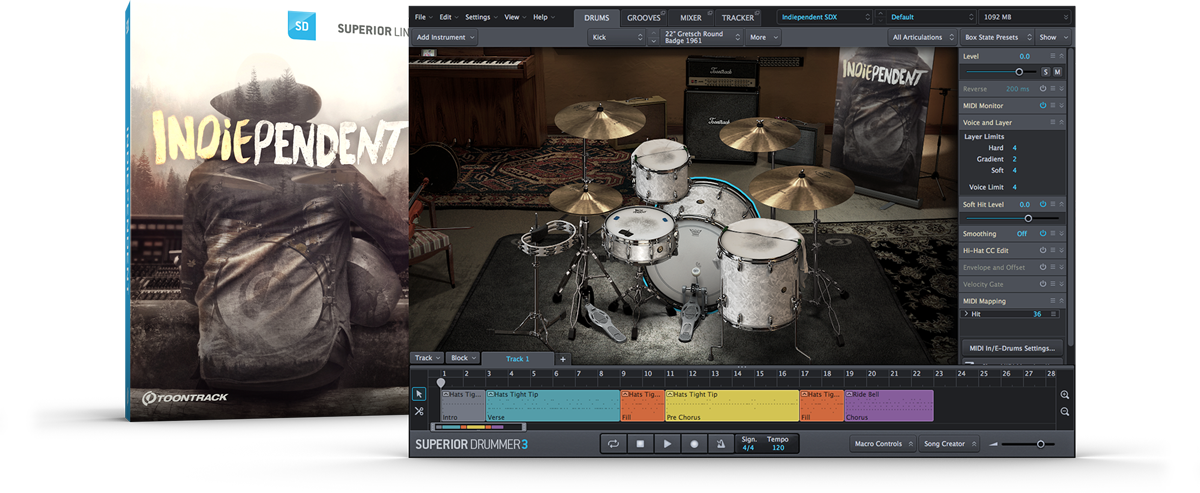Select the Pre Chorus Hats Tight Tip block
This screenshot has width=1200, height=493.
pyautogui.click(x=732, y=405)
